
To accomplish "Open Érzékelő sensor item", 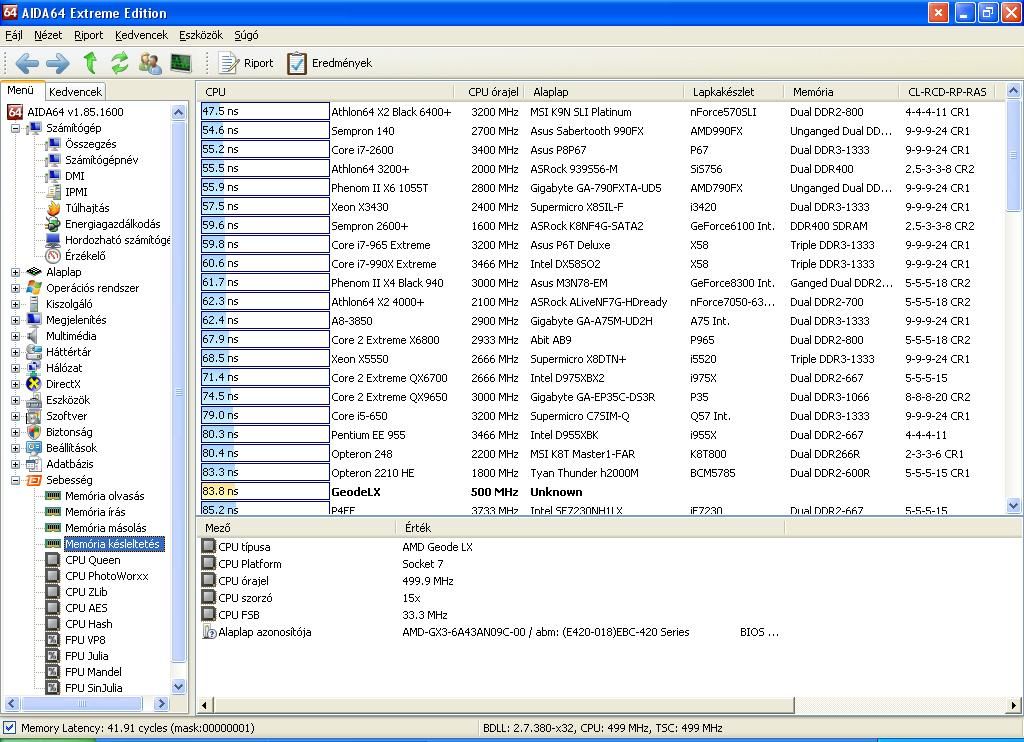I will (85, 256).
